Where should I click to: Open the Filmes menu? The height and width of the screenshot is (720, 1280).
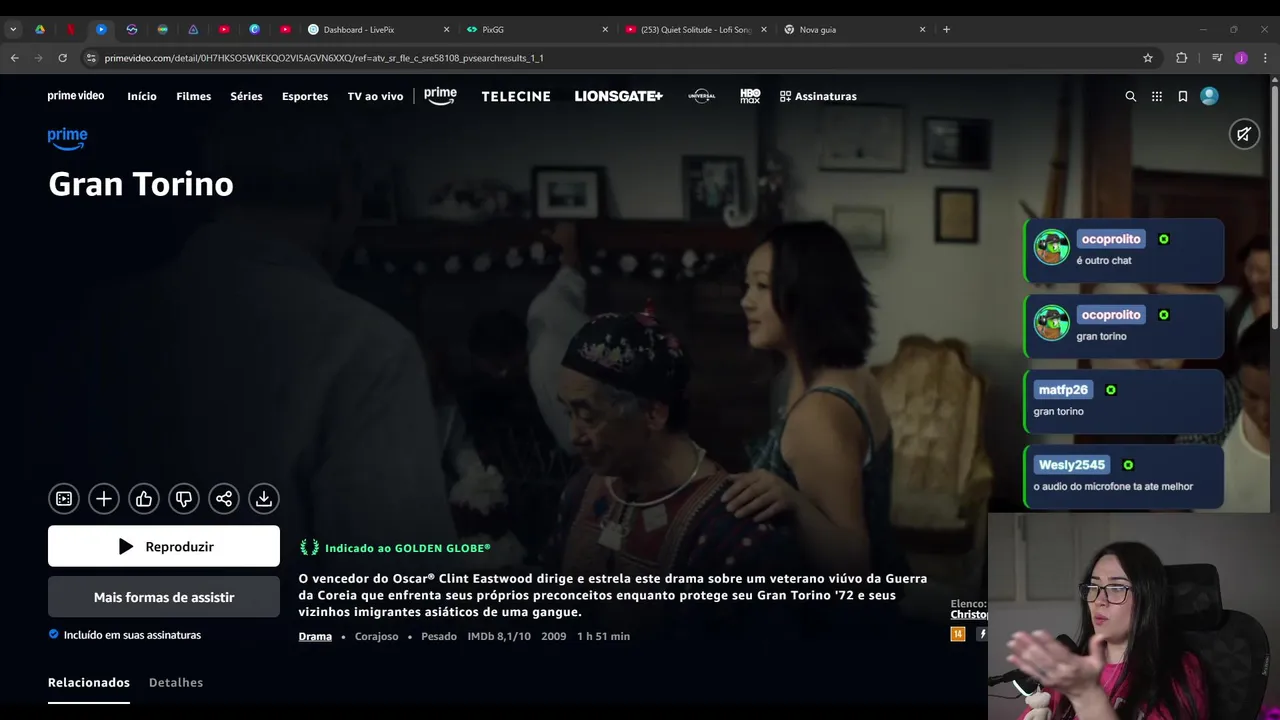click(193, 96)
